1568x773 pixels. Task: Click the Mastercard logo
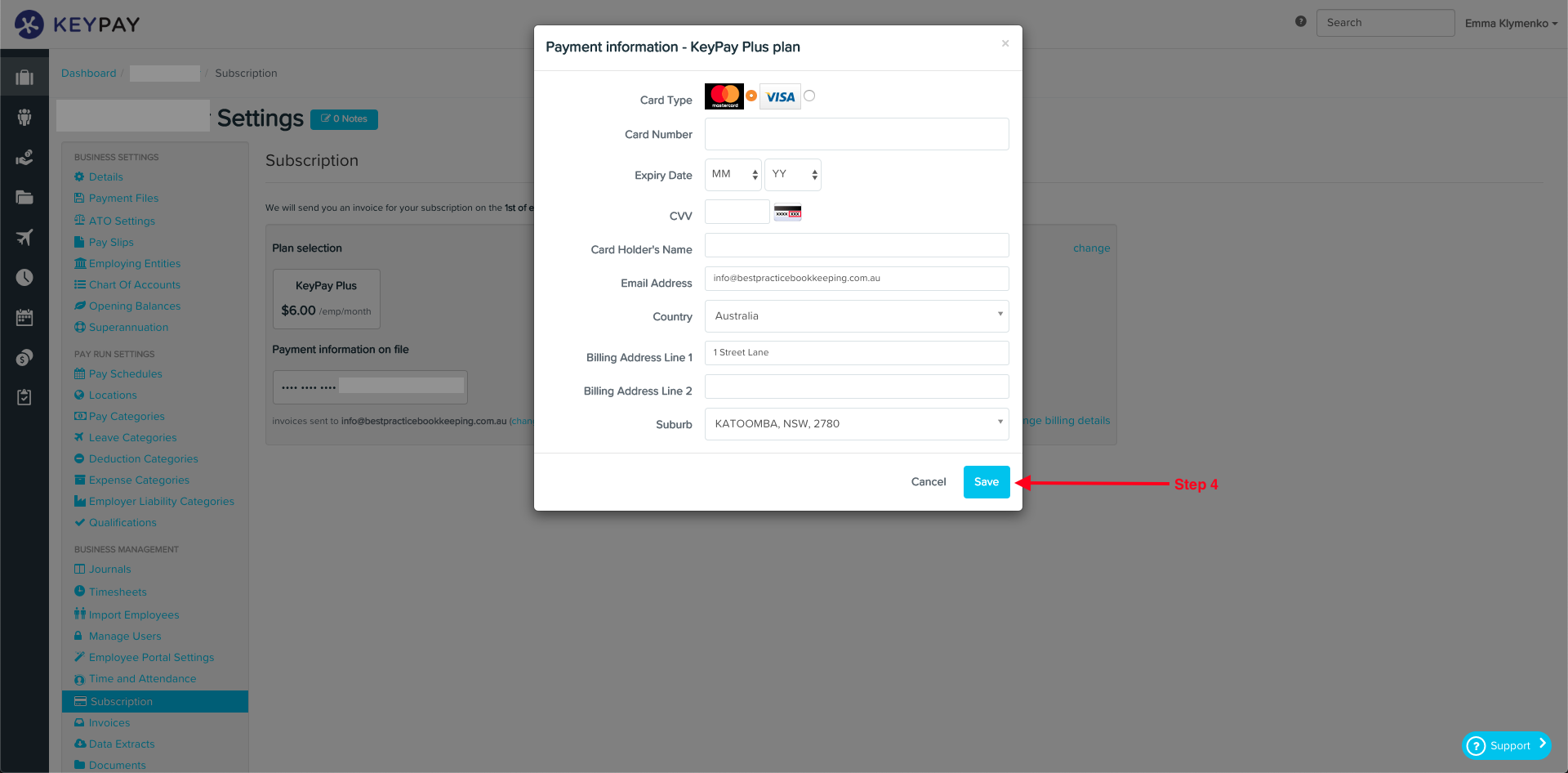(724, 96)
